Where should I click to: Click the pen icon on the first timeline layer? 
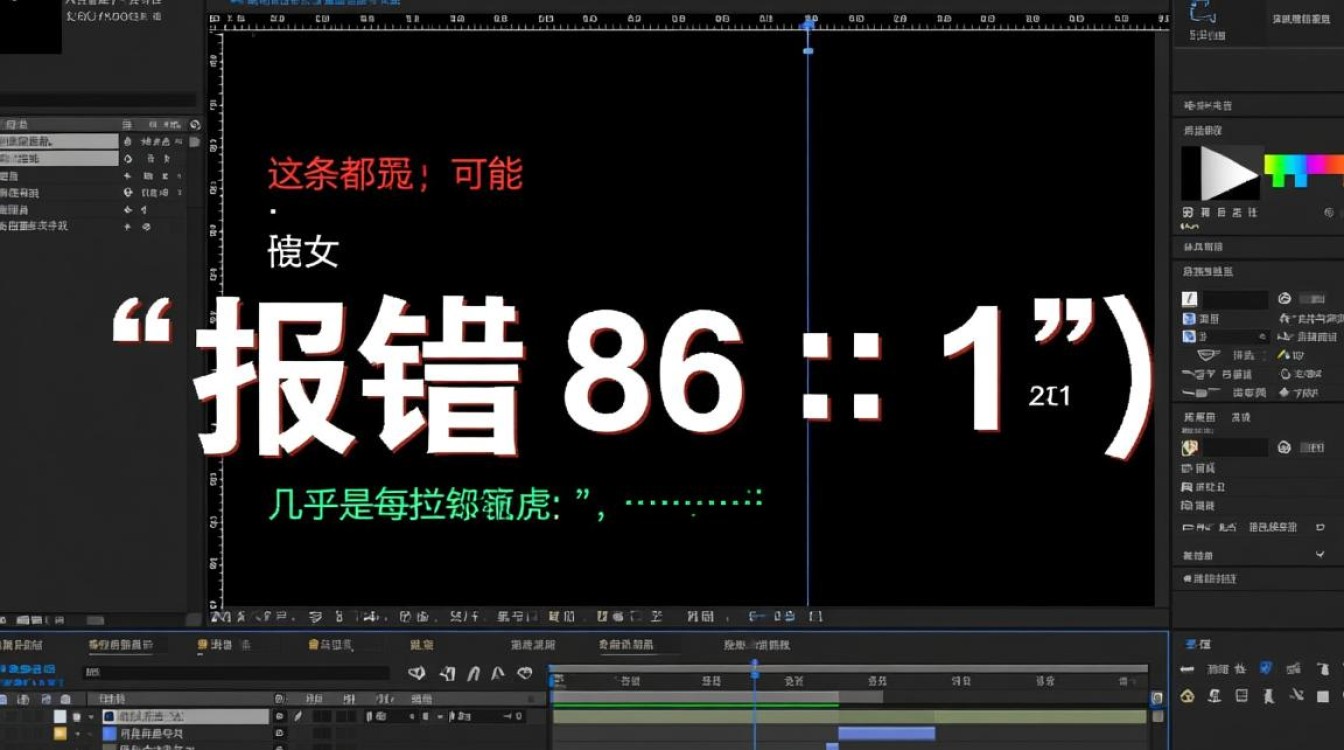pos(297,717)
